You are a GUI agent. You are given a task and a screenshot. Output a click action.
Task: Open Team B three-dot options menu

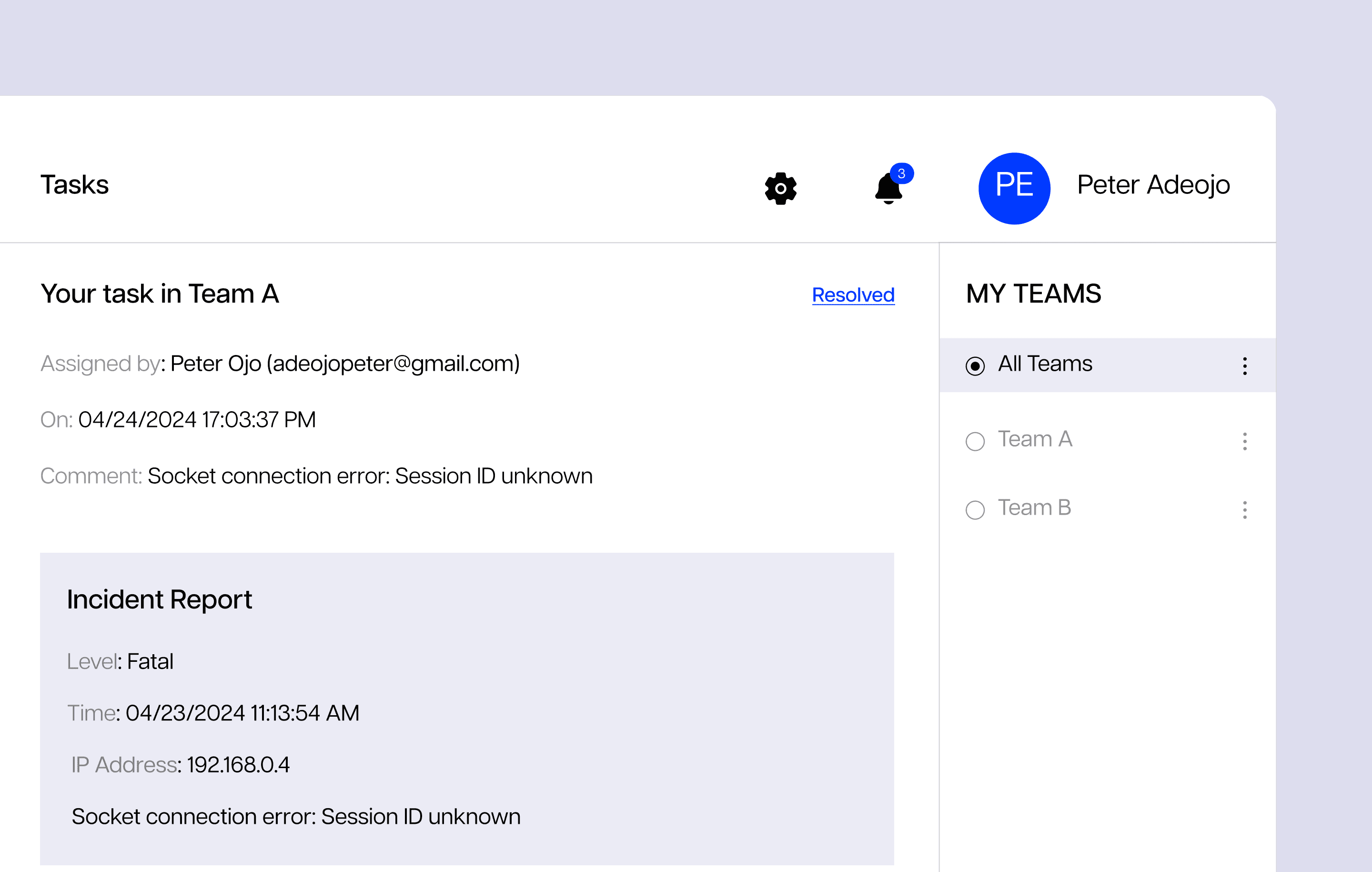1244,509
